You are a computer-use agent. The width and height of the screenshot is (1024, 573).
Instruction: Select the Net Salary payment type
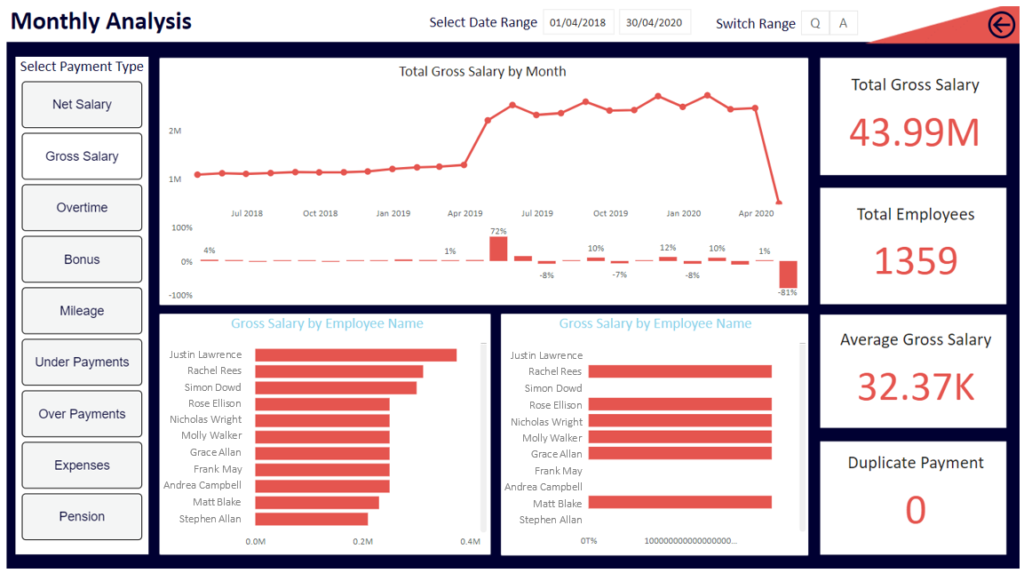pos(82,105)
